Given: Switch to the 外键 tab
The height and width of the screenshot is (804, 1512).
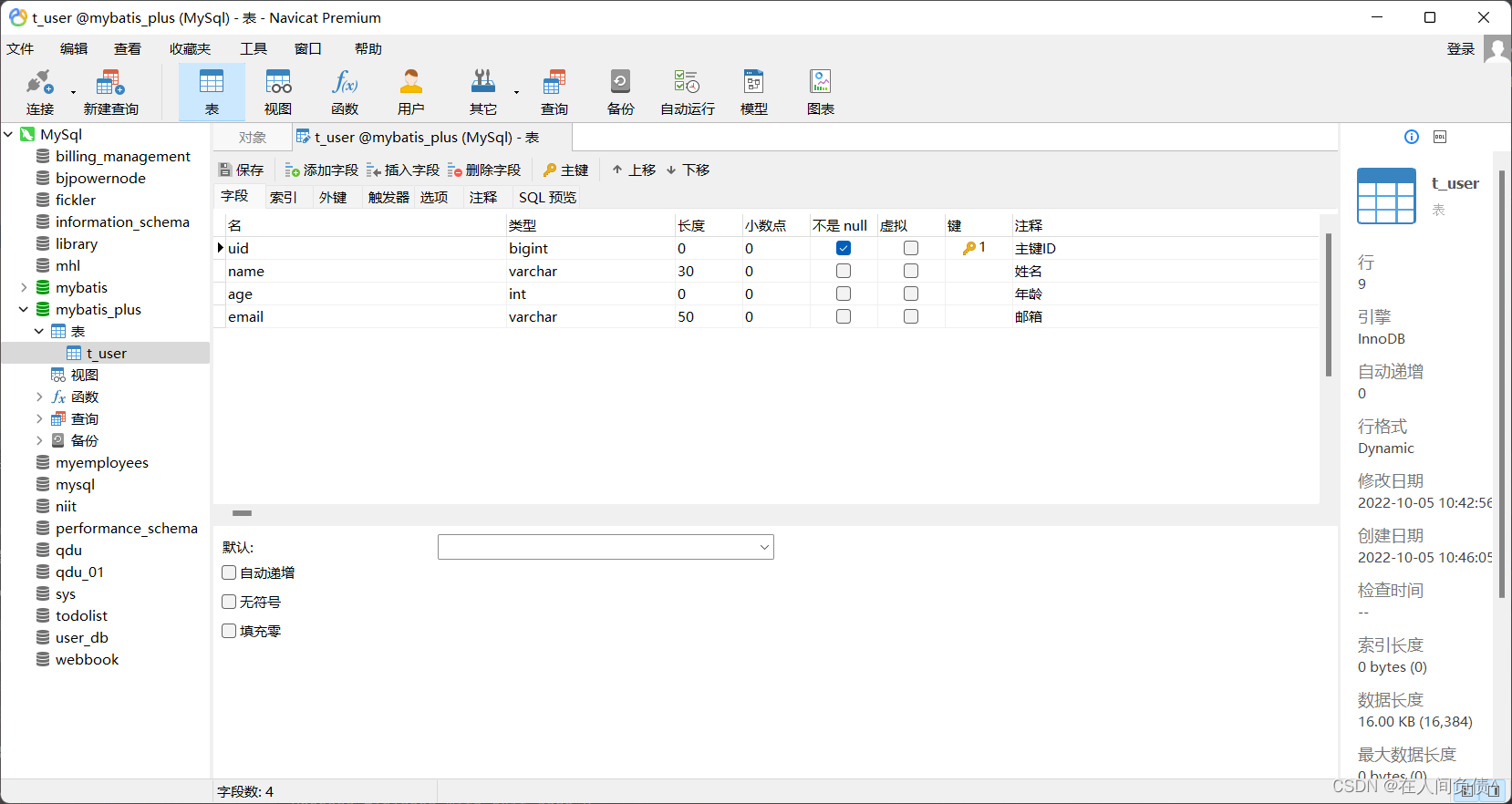Looking at the screenshot, I should tap(333, 197).
